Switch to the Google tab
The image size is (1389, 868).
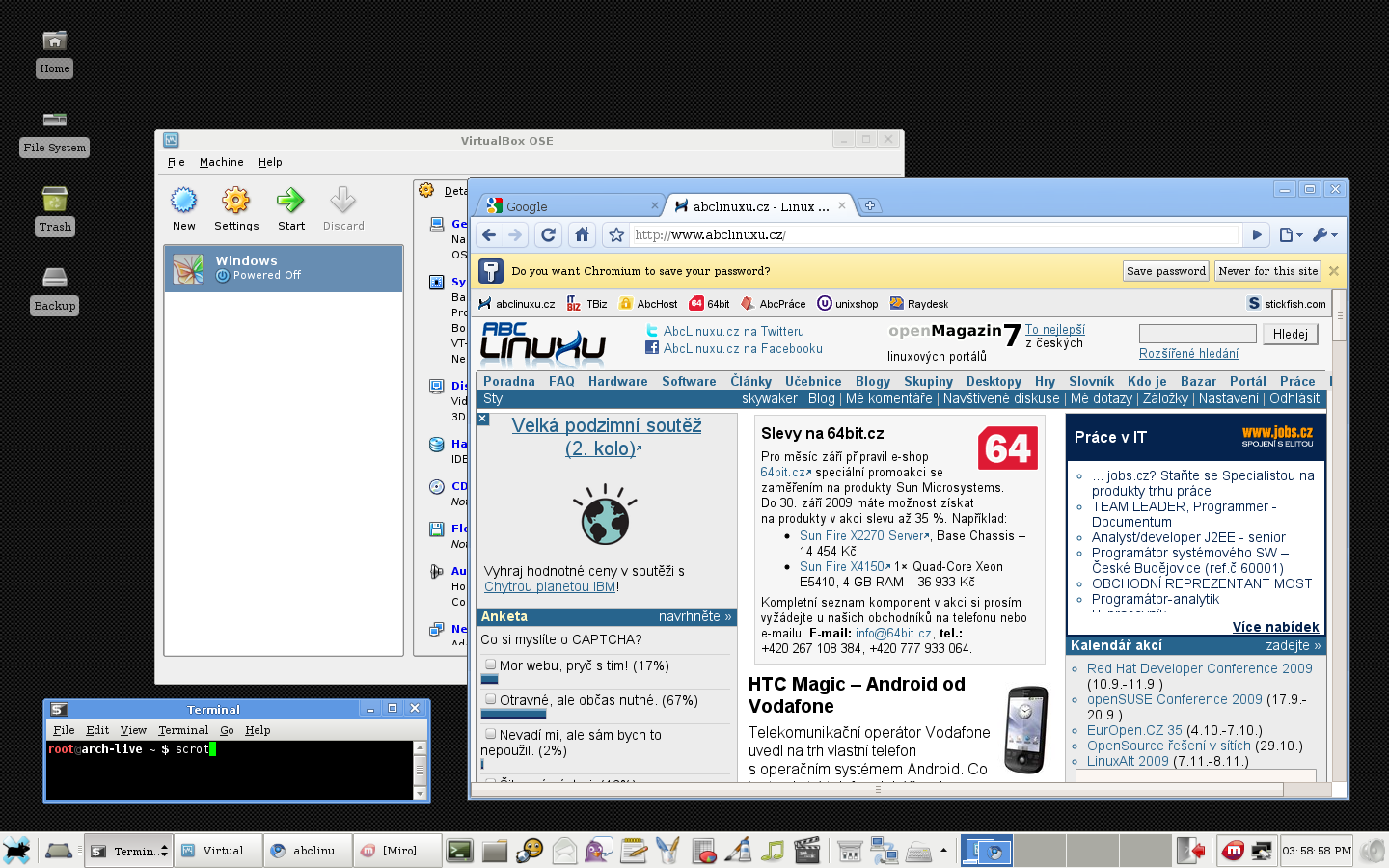click(x=569, y=206)
